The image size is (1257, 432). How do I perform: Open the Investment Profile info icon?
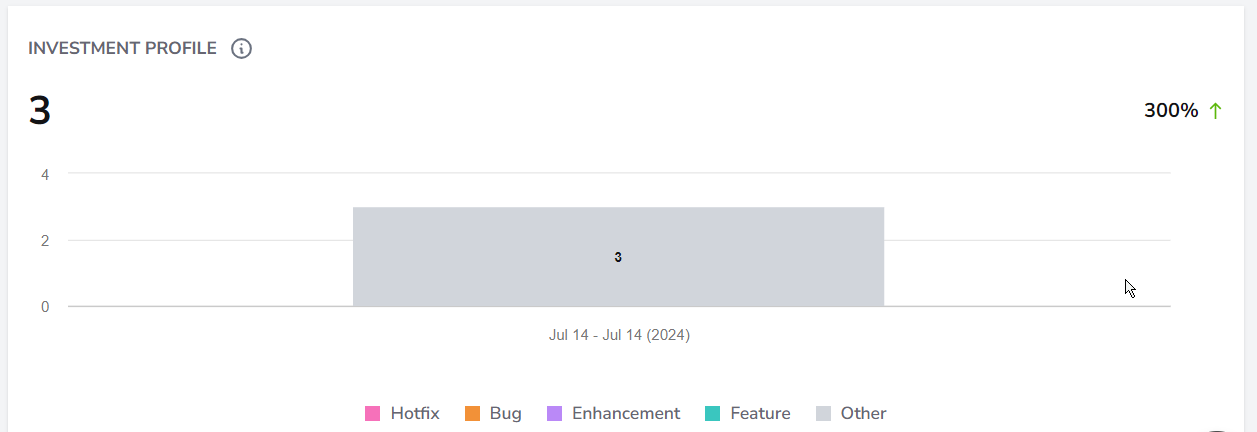tap(241, 48)
